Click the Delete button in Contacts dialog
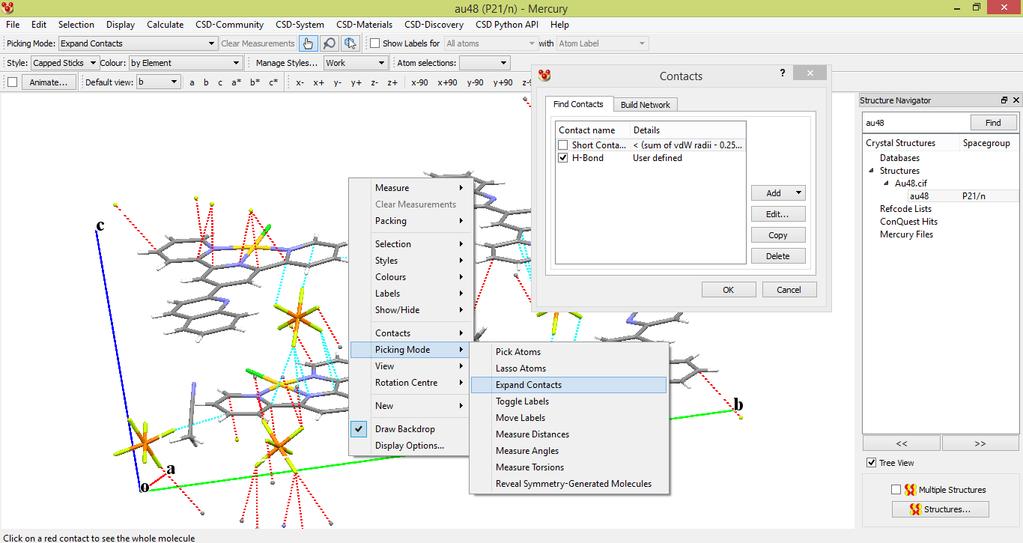 tap(778, 256)
